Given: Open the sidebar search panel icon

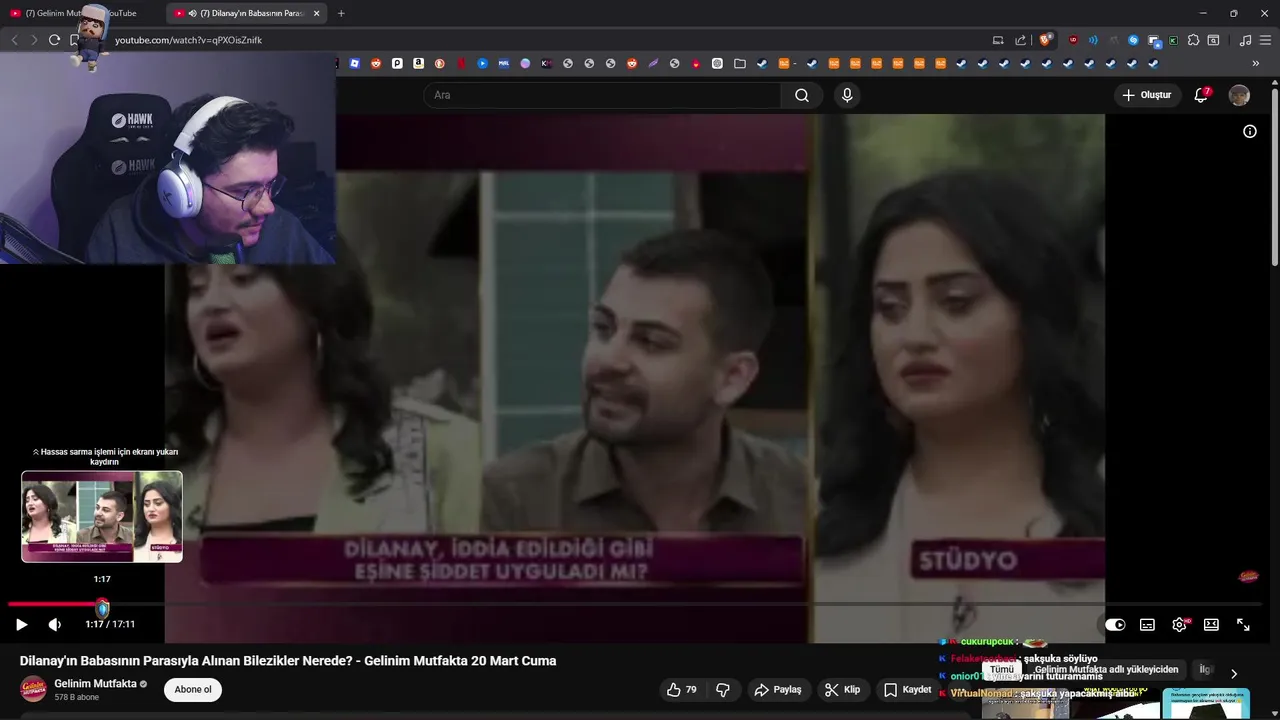Looking at the screenshot, I should pyautogui.click(x=1213, y=40).
